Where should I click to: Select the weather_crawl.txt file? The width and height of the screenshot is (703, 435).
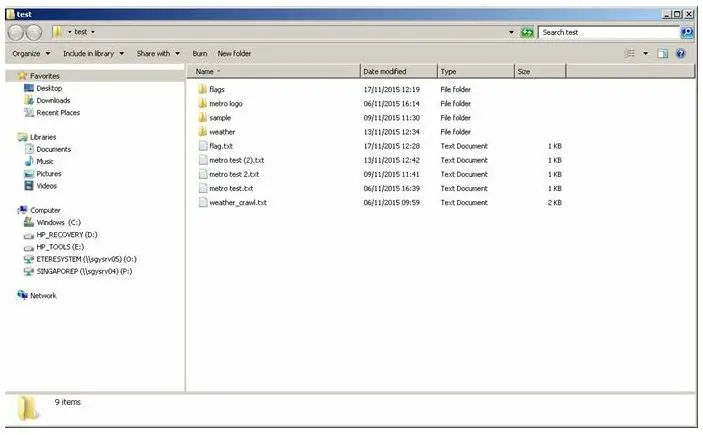(237, 203)
